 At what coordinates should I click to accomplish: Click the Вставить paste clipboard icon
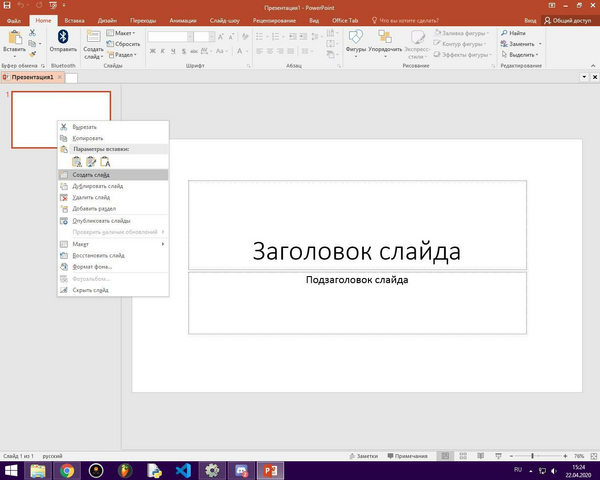coord(15,38)
